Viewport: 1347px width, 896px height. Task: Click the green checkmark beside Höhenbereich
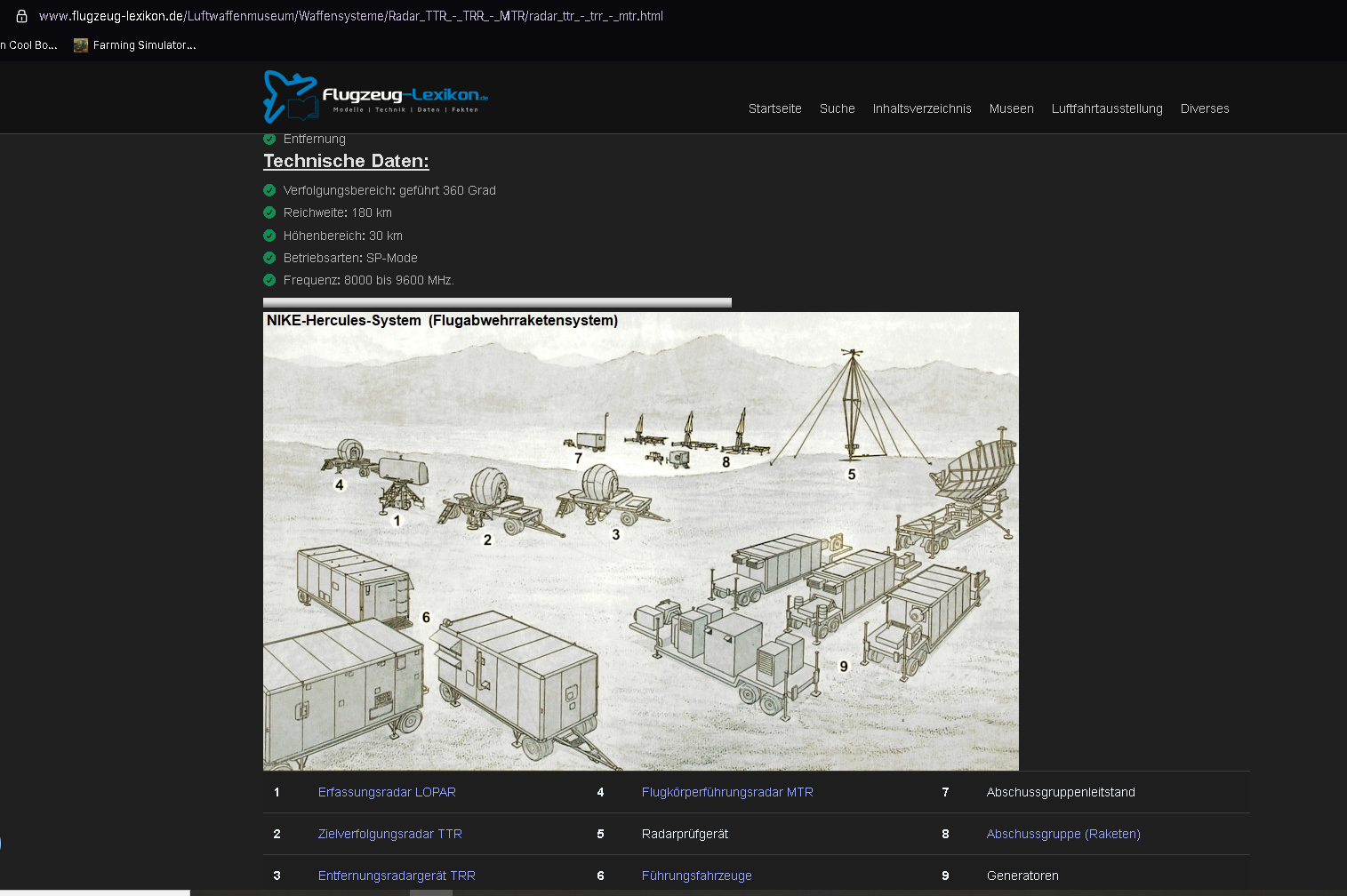click(269, 236)
